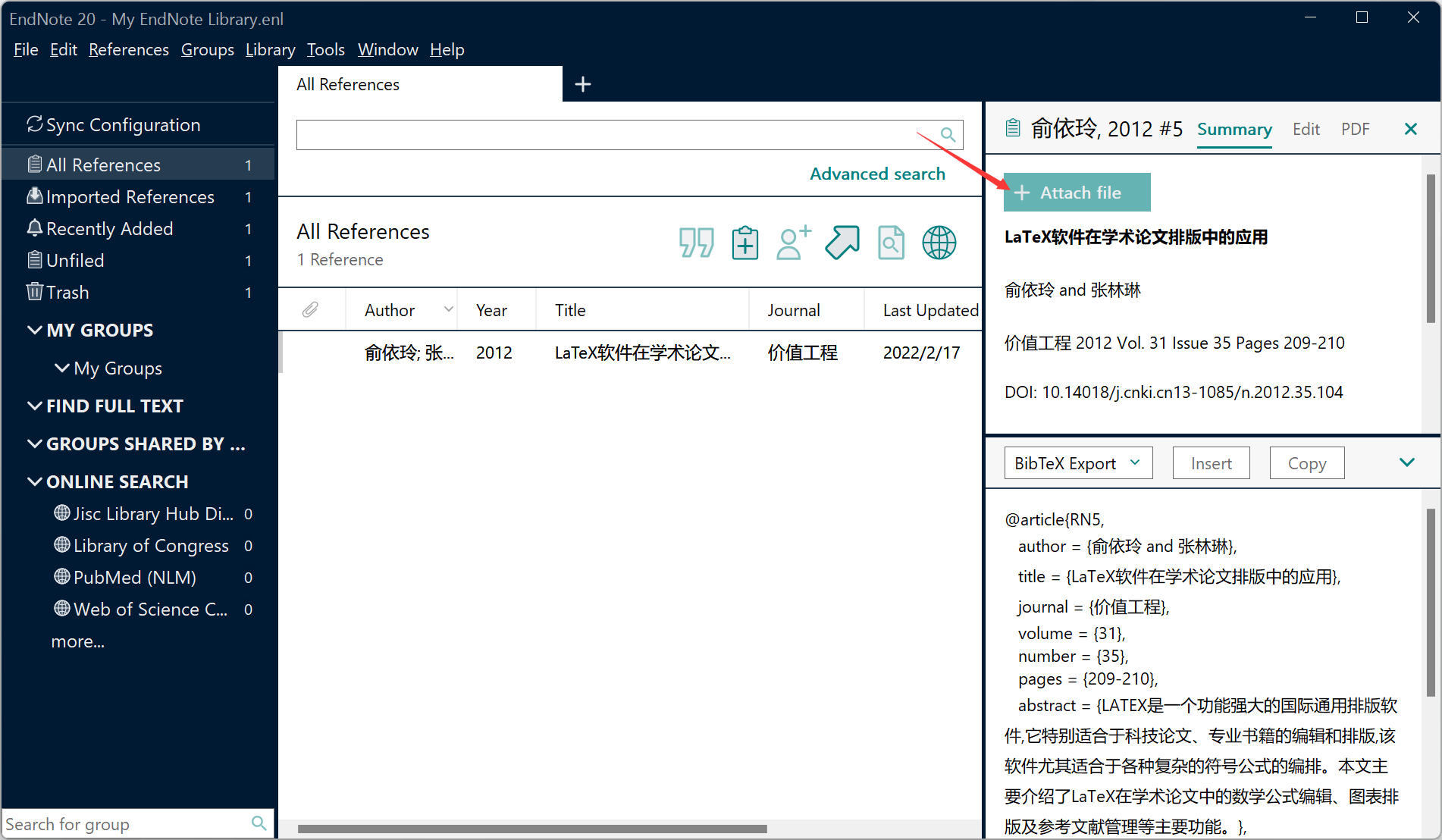Open the Trash group
This screenshot has width=1442, height=840.
pos(138,293)
